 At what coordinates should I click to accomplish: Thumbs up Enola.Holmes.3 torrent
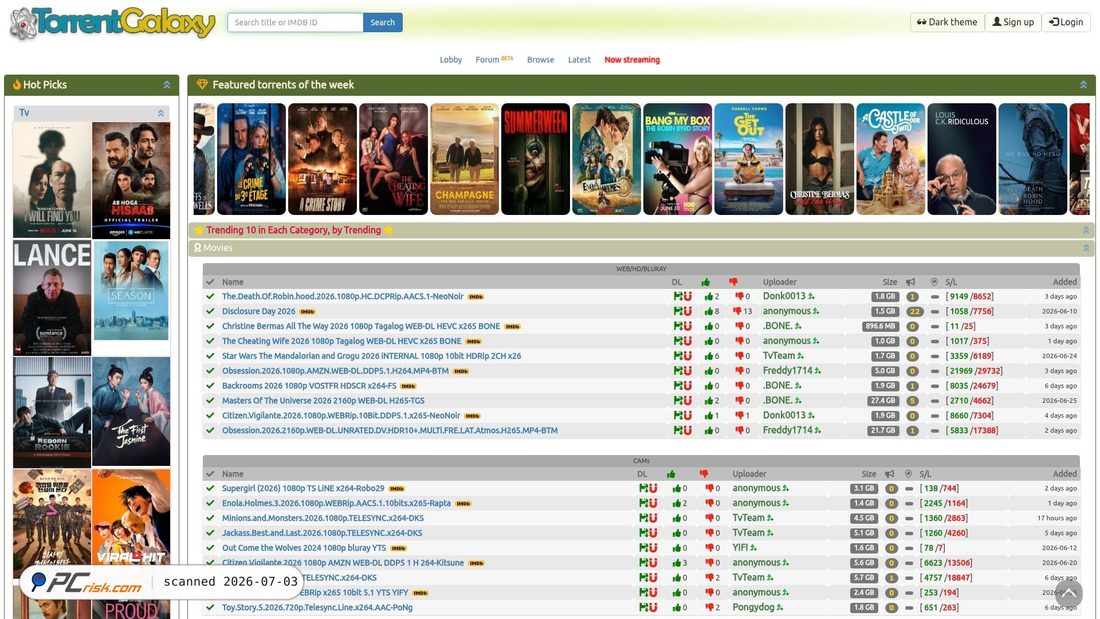677,504
